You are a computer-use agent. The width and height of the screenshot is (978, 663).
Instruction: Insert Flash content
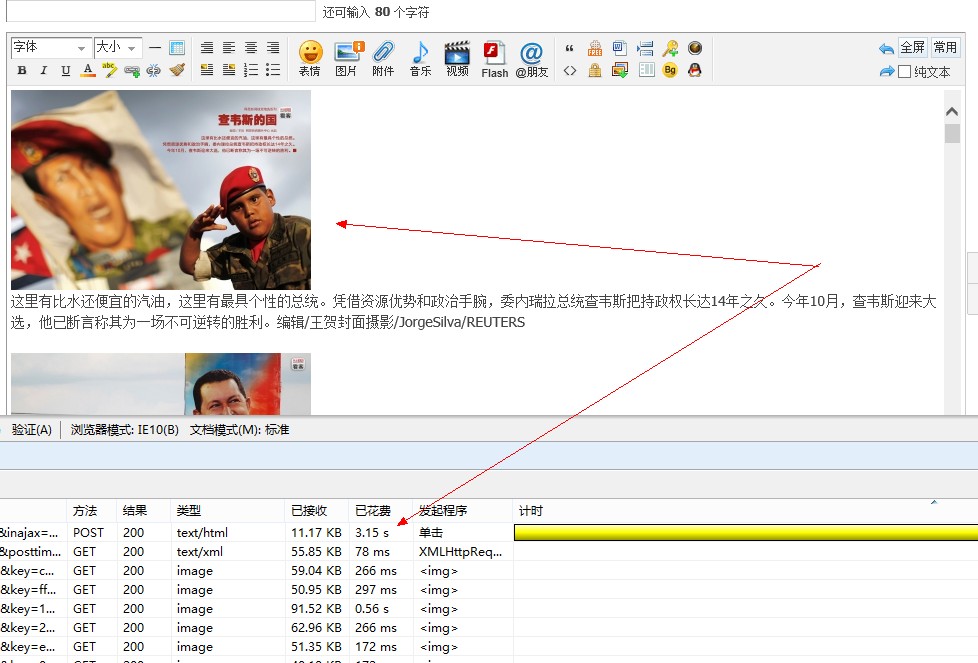point(495,60)
